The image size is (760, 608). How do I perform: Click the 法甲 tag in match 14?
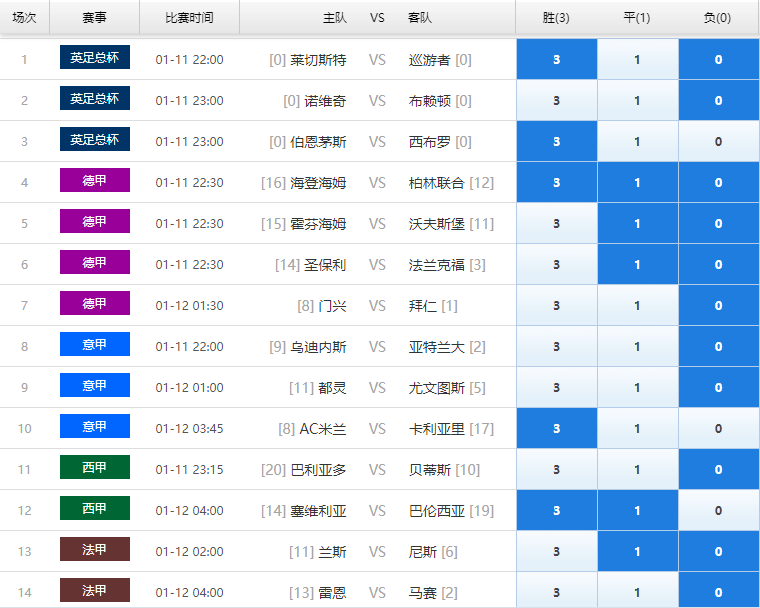pyautogui.click(x=95, y=590)
